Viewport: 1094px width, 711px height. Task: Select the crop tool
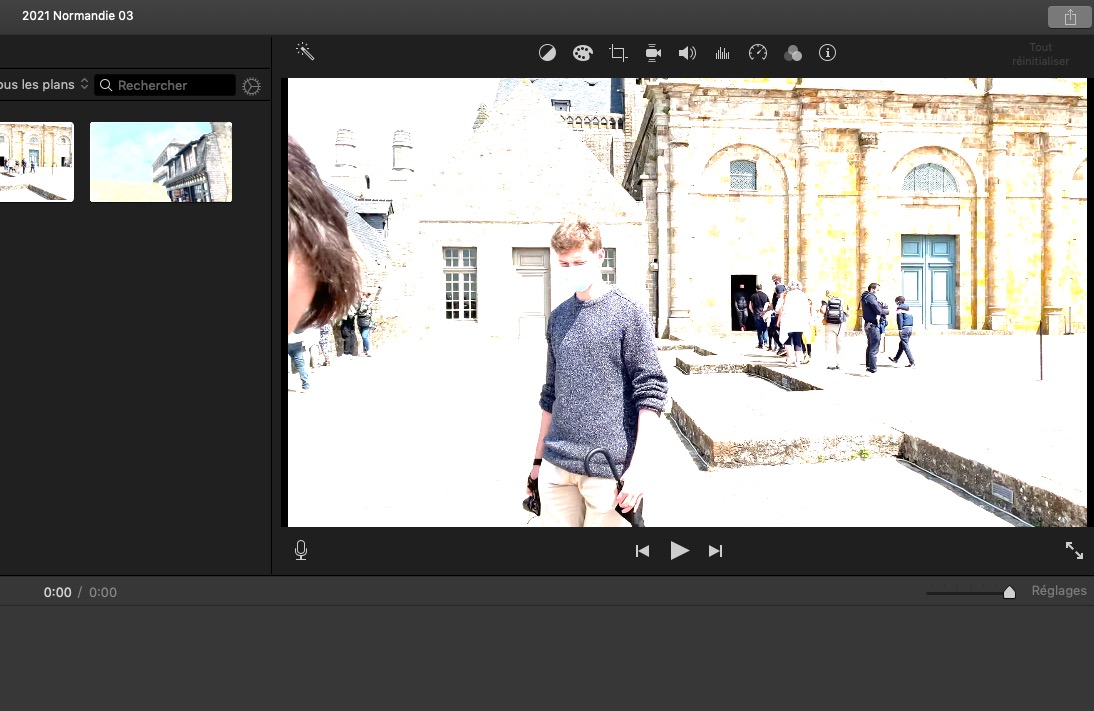point(618,53)
